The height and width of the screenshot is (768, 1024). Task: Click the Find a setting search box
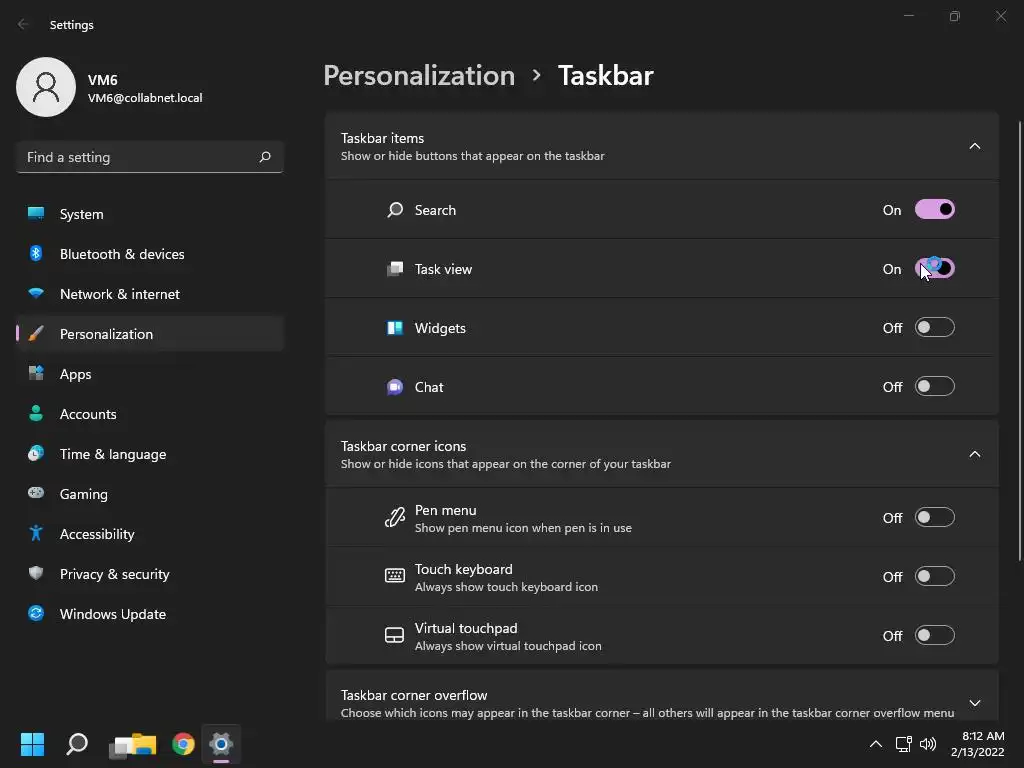coord(138,157)
